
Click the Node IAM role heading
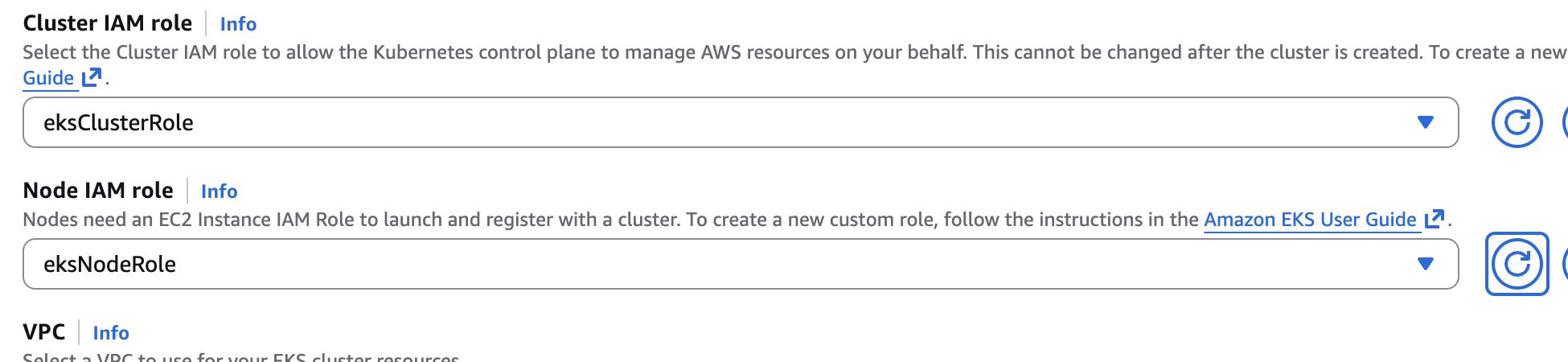[x=98, y=191]
